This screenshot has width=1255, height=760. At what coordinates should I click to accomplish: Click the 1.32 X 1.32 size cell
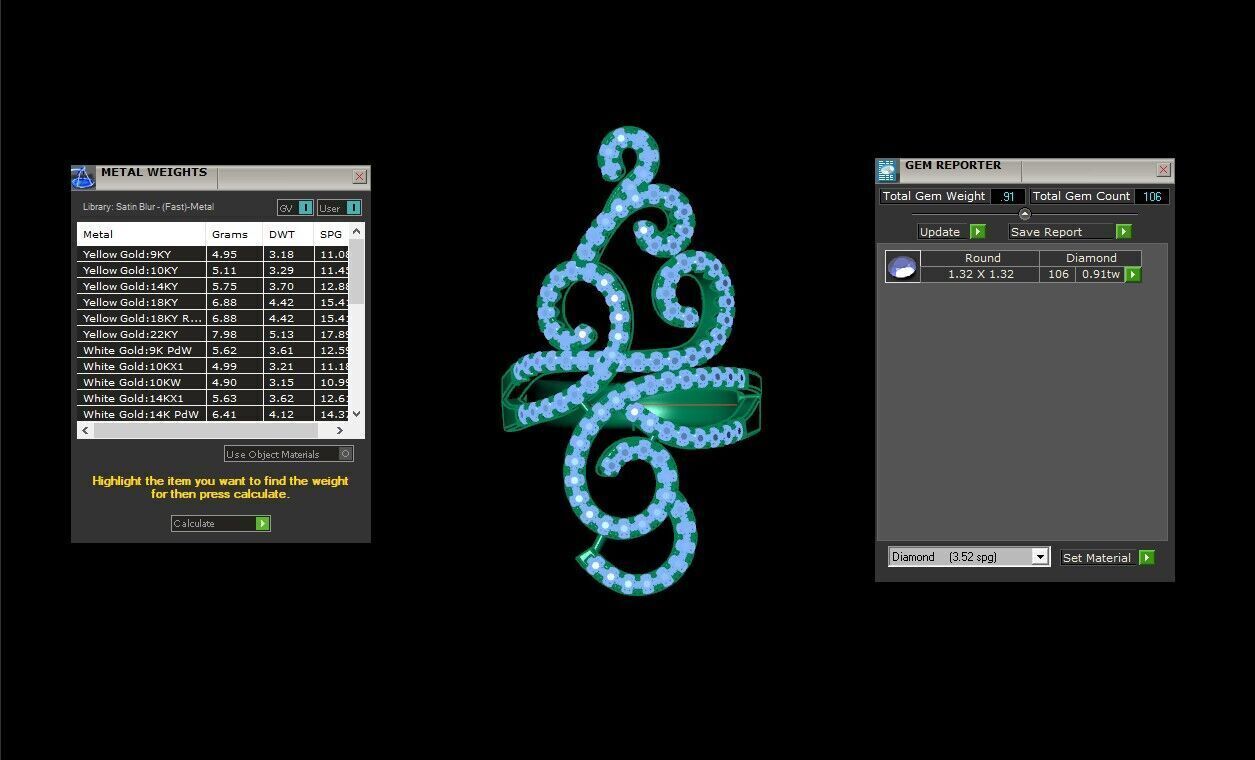point(980,274)
